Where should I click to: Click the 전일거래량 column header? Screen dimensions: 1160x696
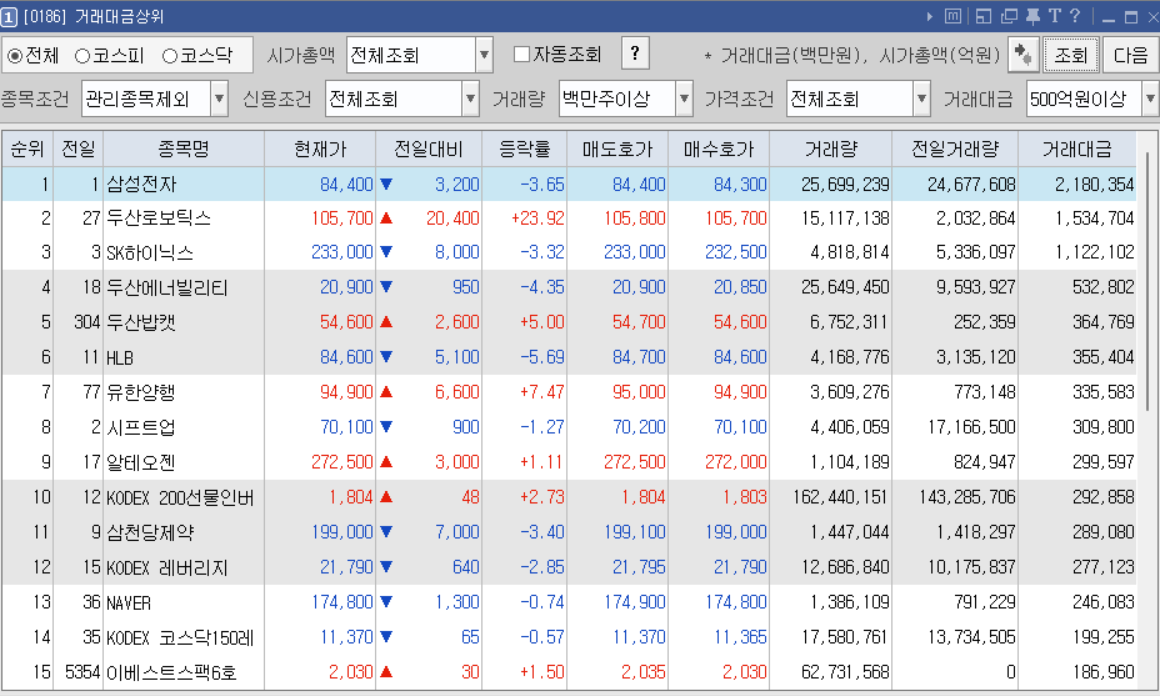[955, 149]
